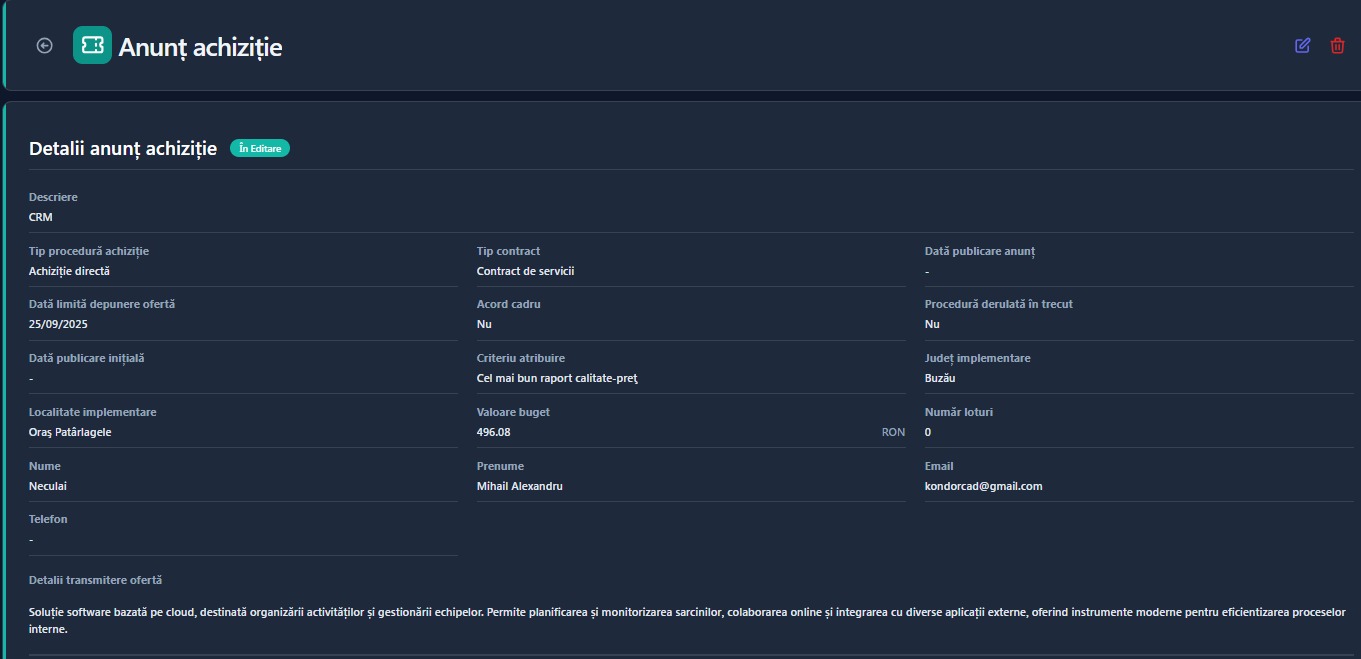
Task: Click the offer deadline date 25/09/2025
Action: (x=65, y=324)
